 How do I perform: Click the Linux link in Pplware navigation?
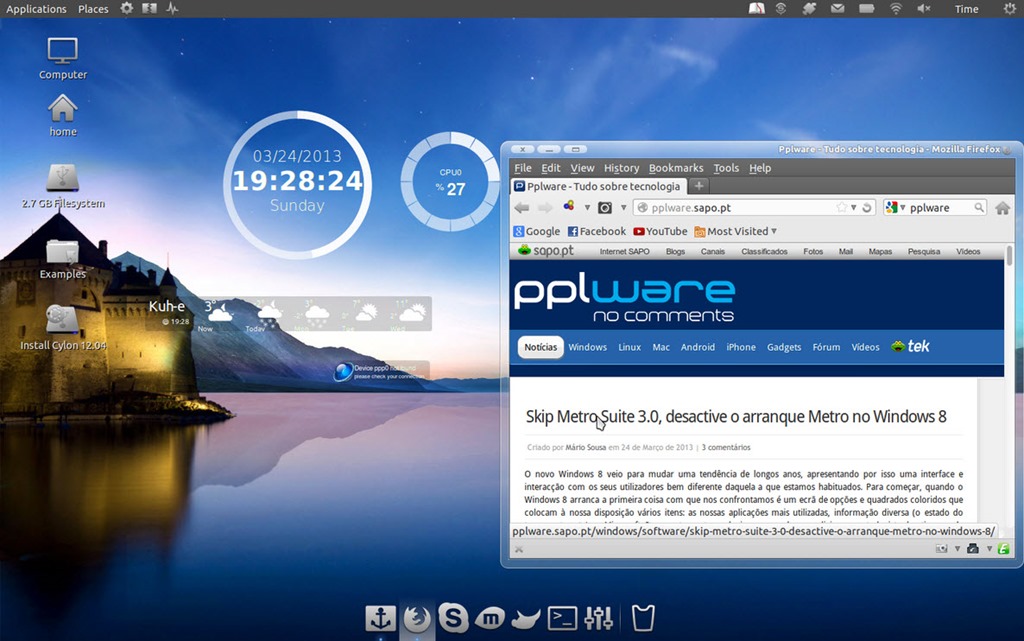(630, 347)
